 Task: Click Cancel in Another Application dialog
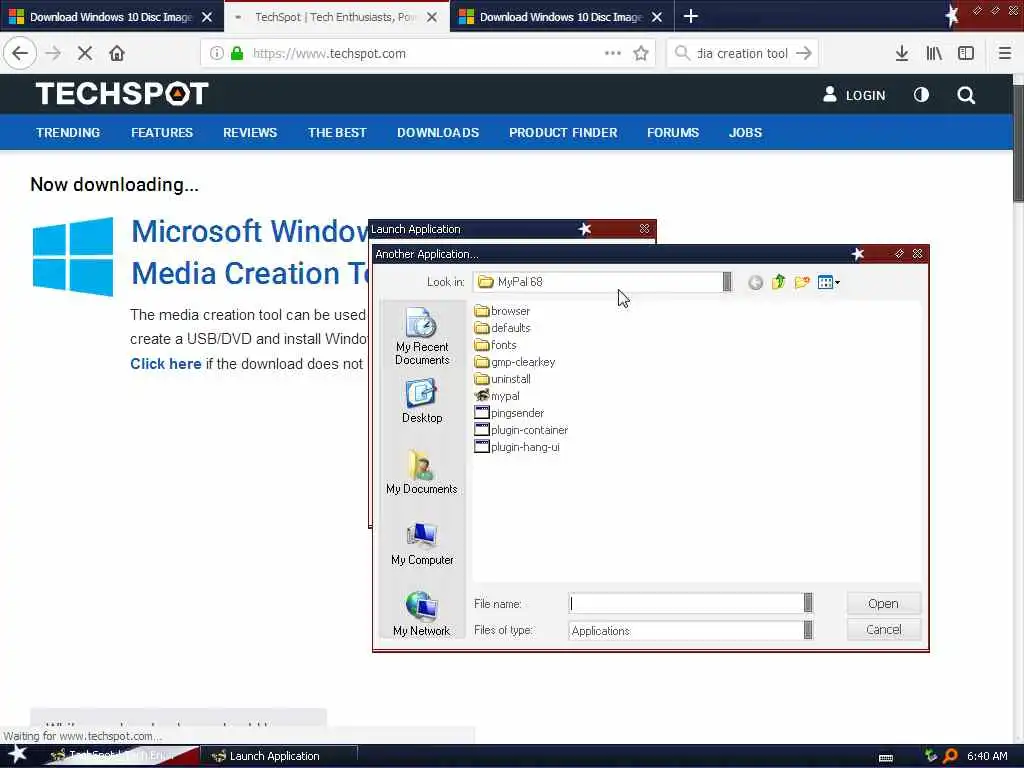[884, 630]
